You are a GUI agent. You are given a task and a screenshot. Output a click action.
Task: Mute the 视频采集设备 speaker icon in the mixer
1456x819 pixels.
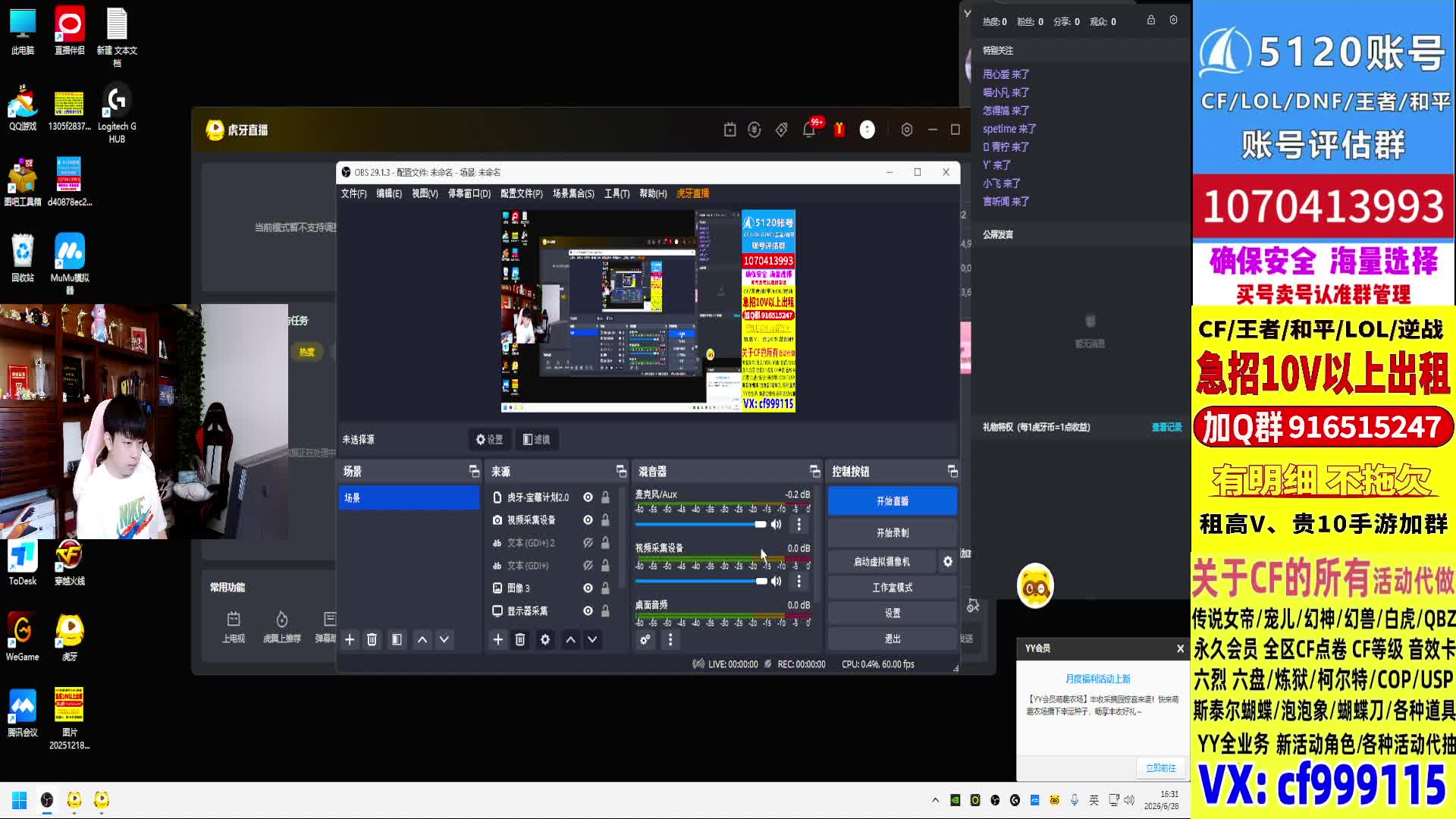[x=776, y=582]
